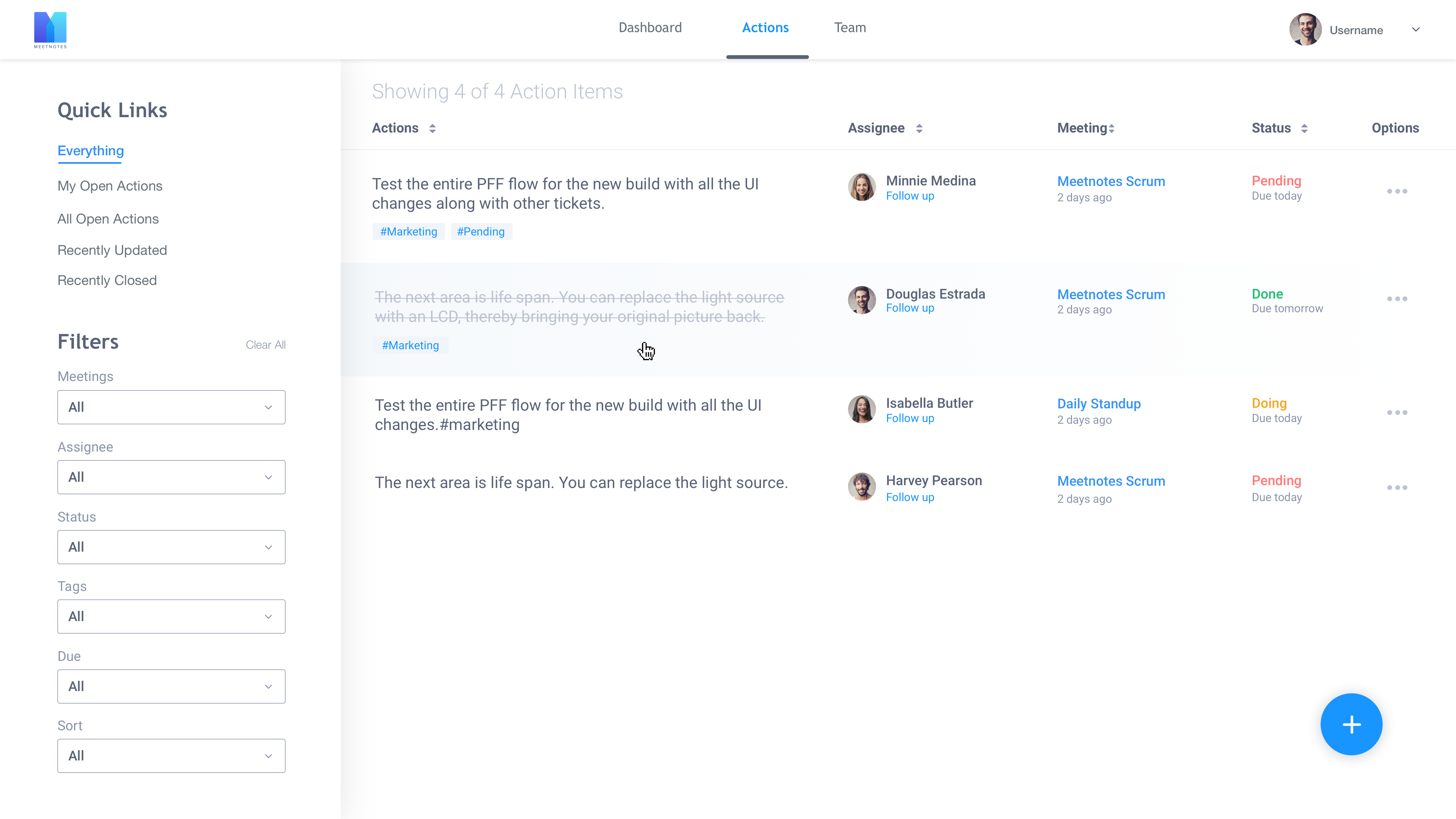Screen dimensions: 1456x819
Task: Open options menu for Harvey Pearson's action
Action: point(1397,487)
